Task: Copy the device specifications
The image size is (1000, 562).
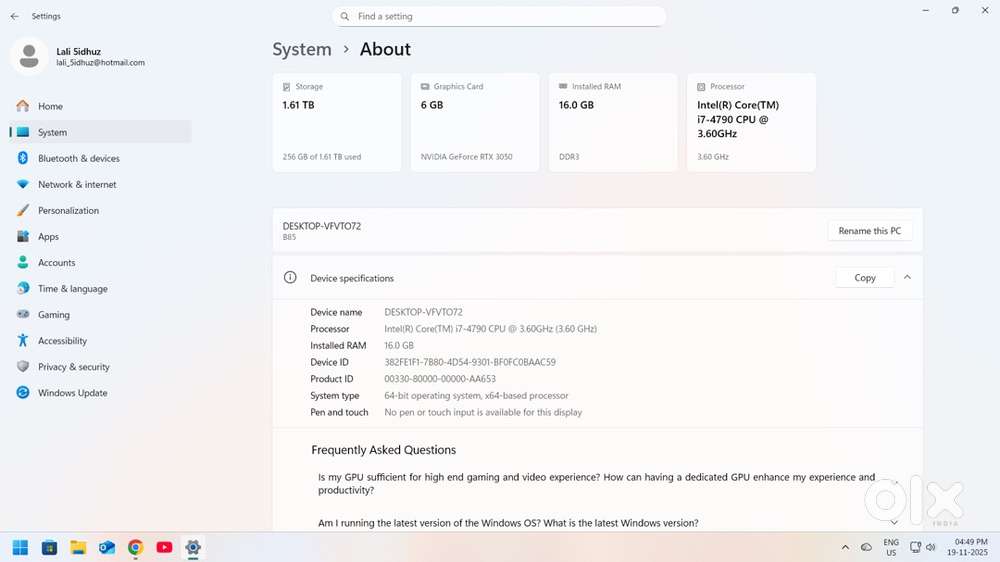Action: pos(865,278)
